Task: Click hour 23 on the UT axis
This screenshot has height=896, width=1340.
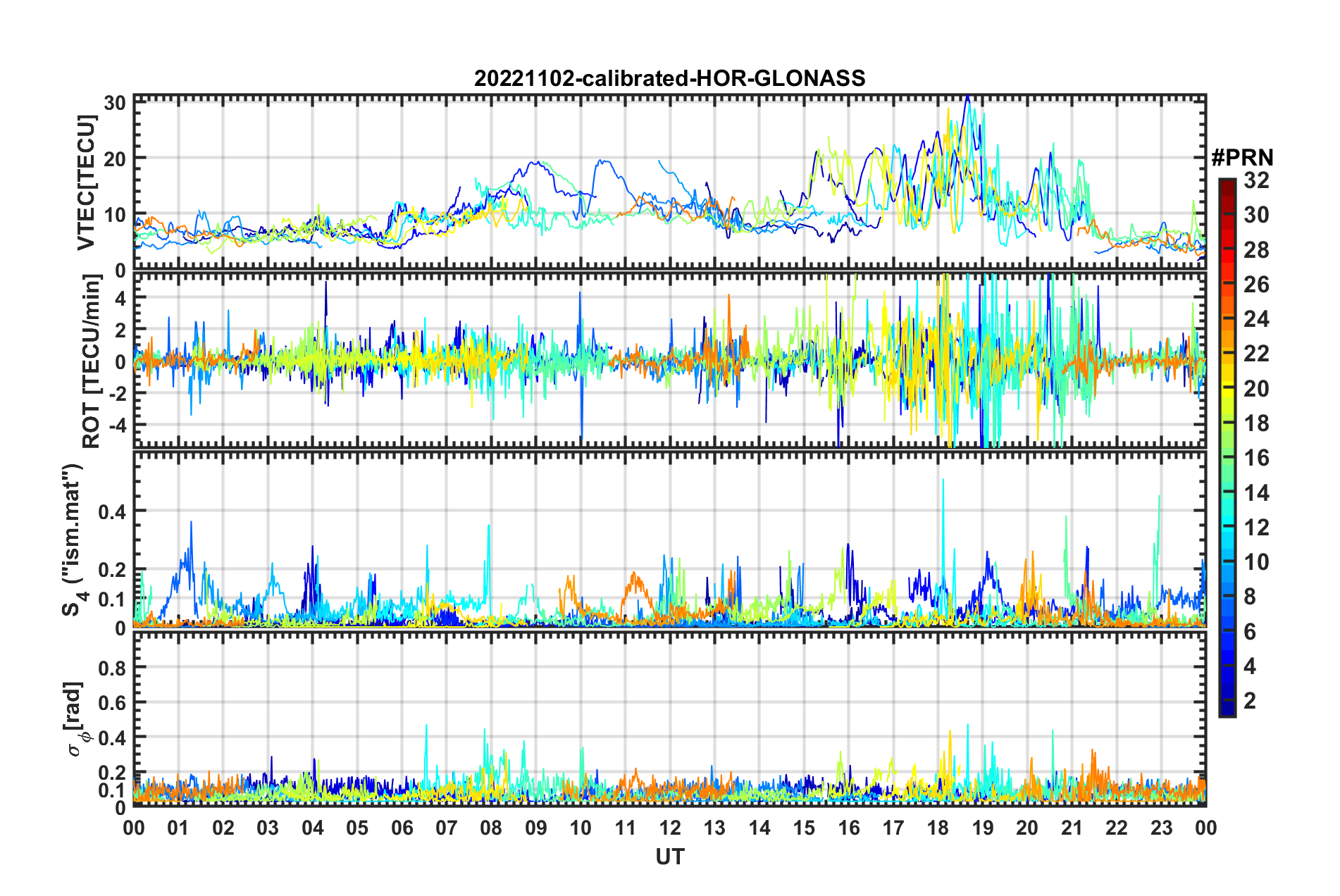Action: (1161, 828)
